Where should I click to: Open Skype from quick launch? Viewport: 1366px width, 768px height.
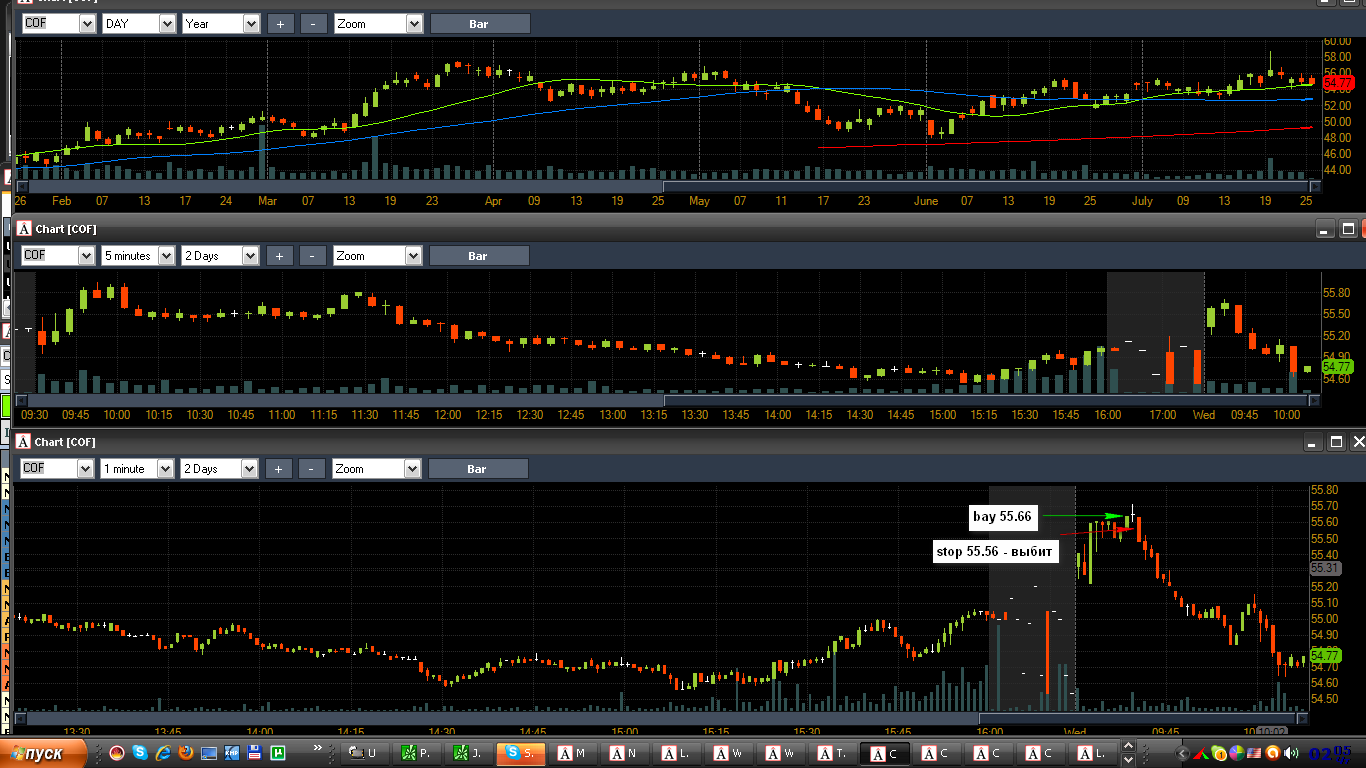(x=140, y=753)
